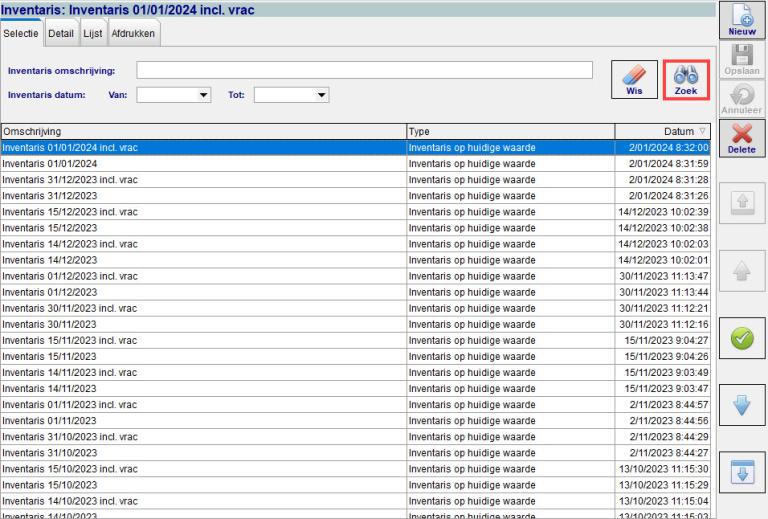
Task: Click the Type column header
Action: [x=508, y=131]
